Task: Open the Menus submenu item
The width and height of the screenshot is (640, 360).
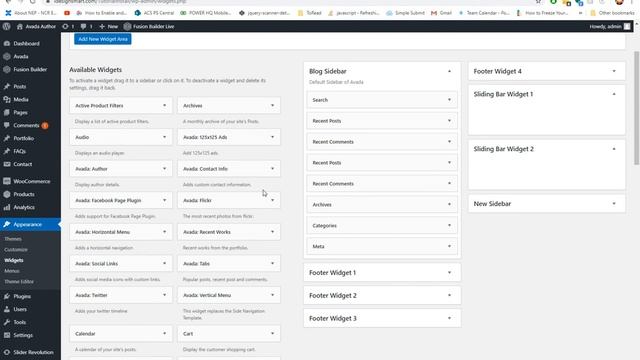Action: coord(12,271)
